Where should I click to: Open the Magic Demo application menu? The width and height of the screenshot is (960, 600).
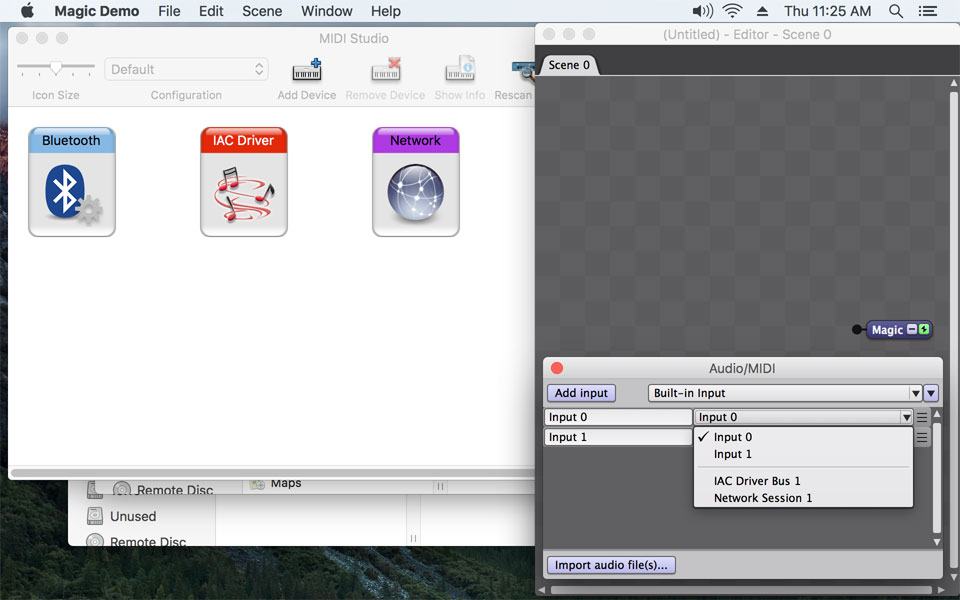pyautogui.click(x=97, y=11)
